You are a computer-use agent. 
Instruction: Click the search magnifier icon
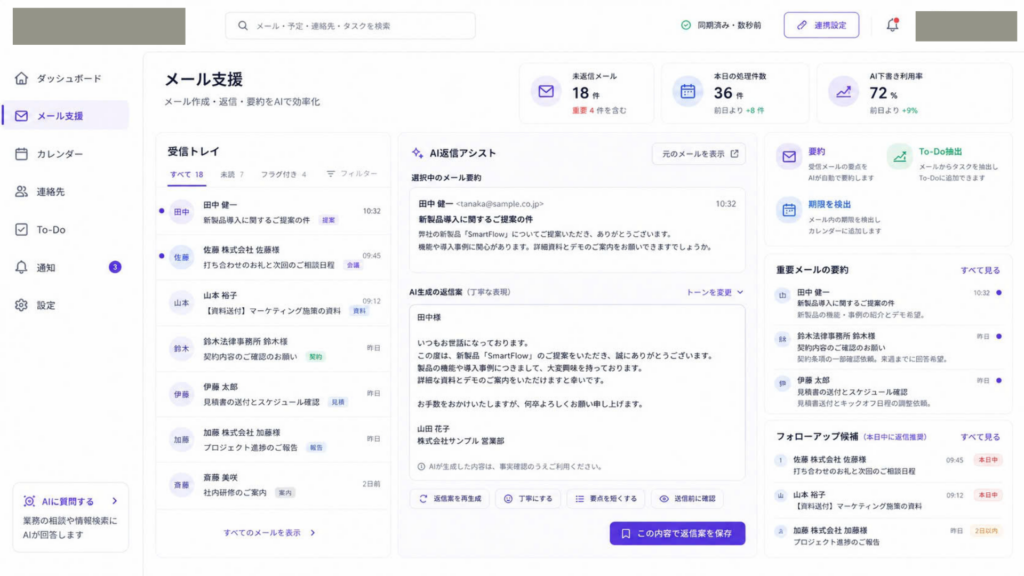click(243, 25)
